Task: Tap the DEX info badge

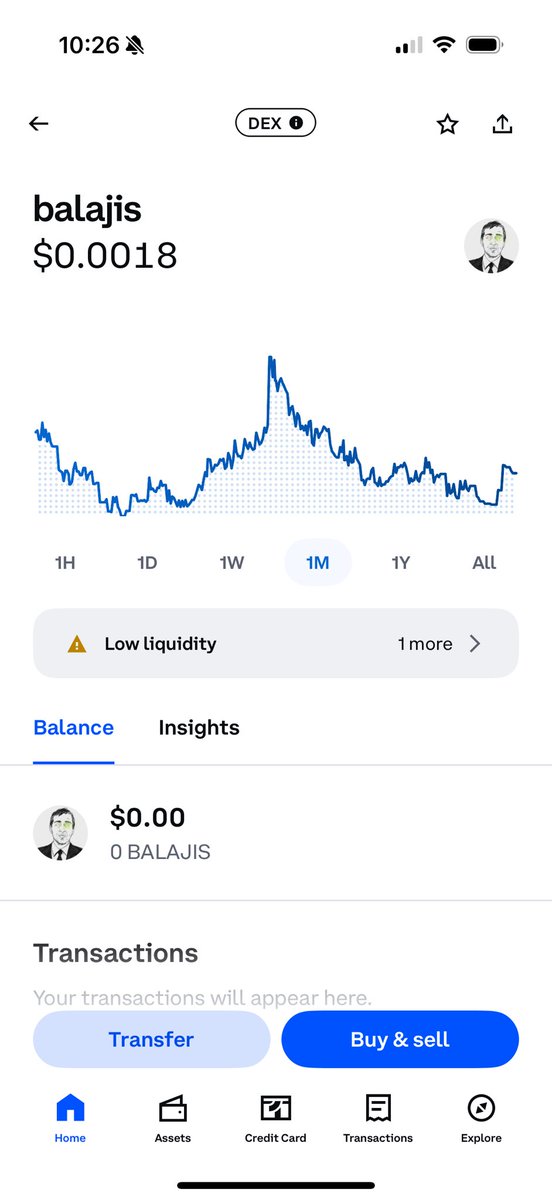Action: (276, 123)
